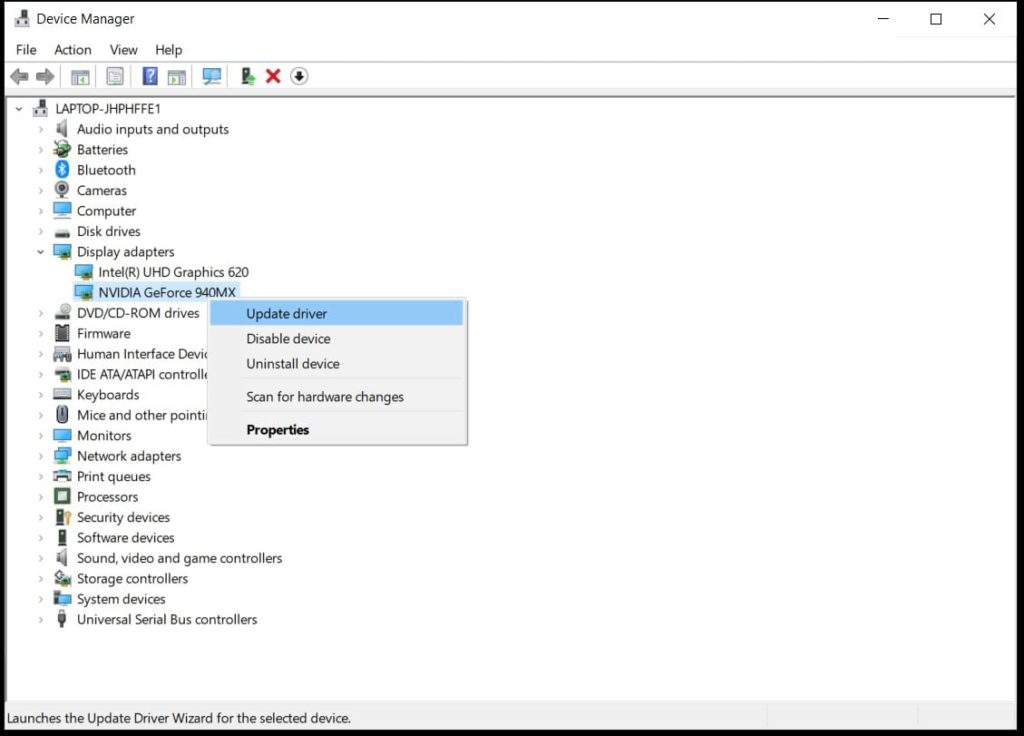Select the Storage controllers label
Viewport: 1024px width, 736px height.
click(x=132, y=578)
